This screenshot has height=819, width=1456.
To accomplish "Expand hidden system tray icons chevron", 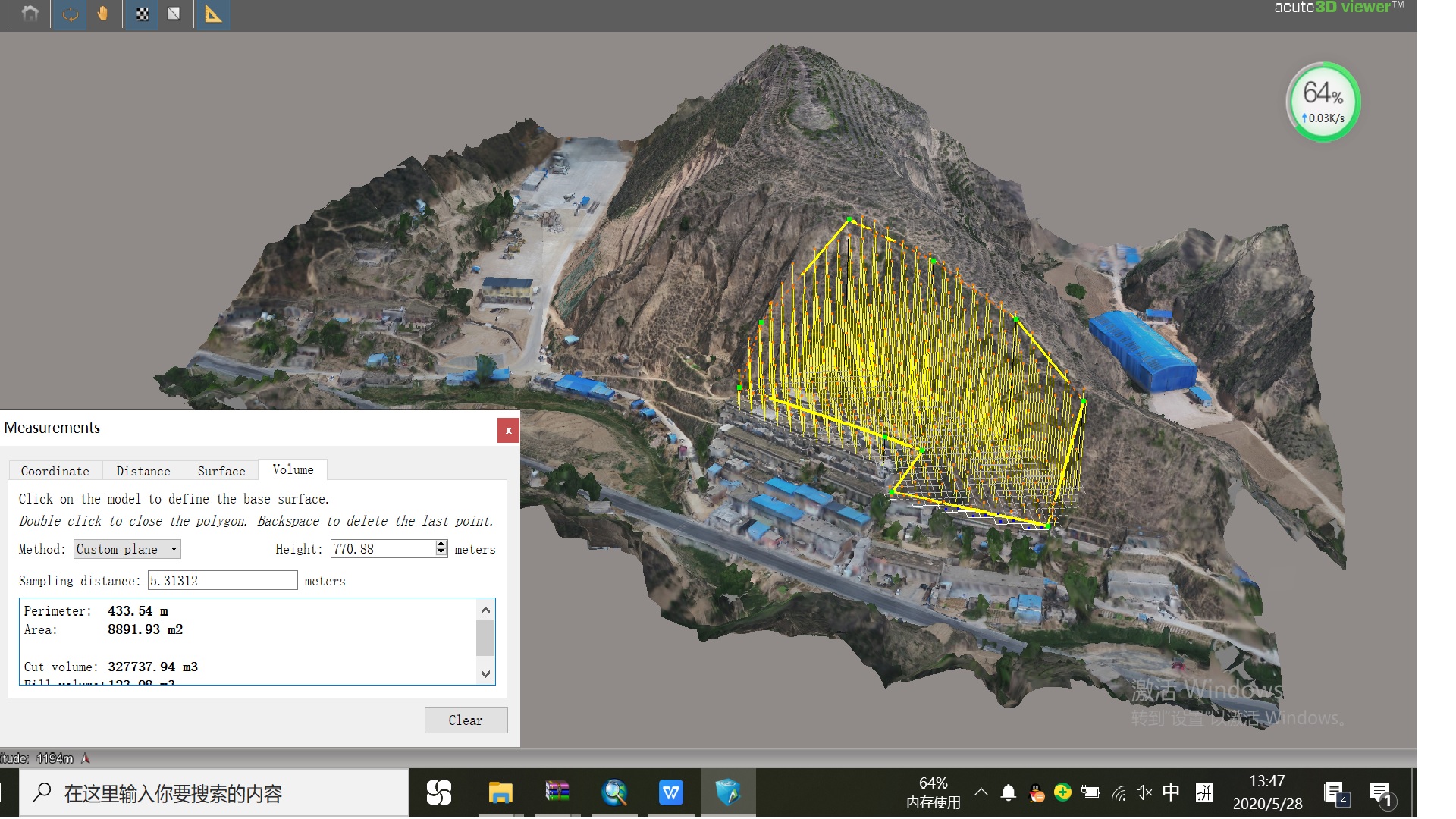I will click(x=981, y=792).
